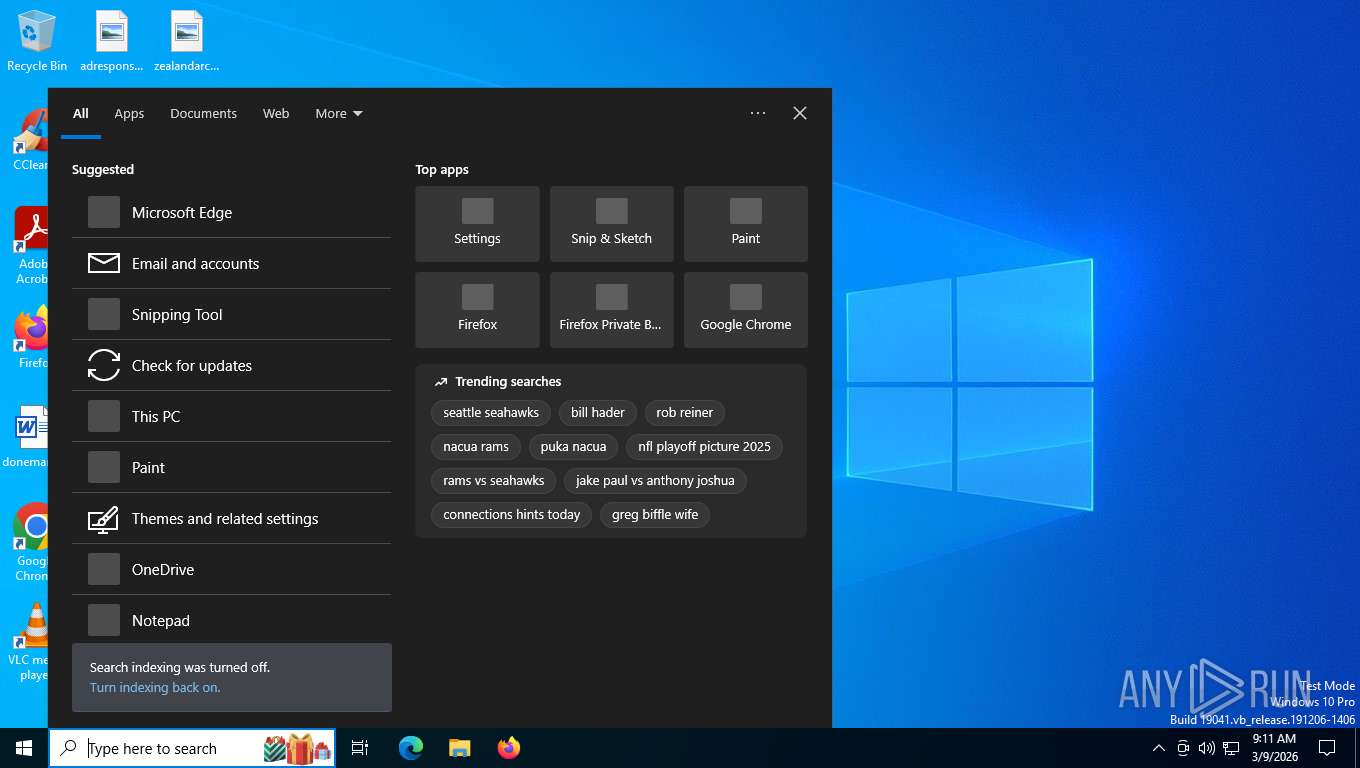The image size is (1360, 768).
Task: Search trending topic nacua rams
Action: coord(476,446)
